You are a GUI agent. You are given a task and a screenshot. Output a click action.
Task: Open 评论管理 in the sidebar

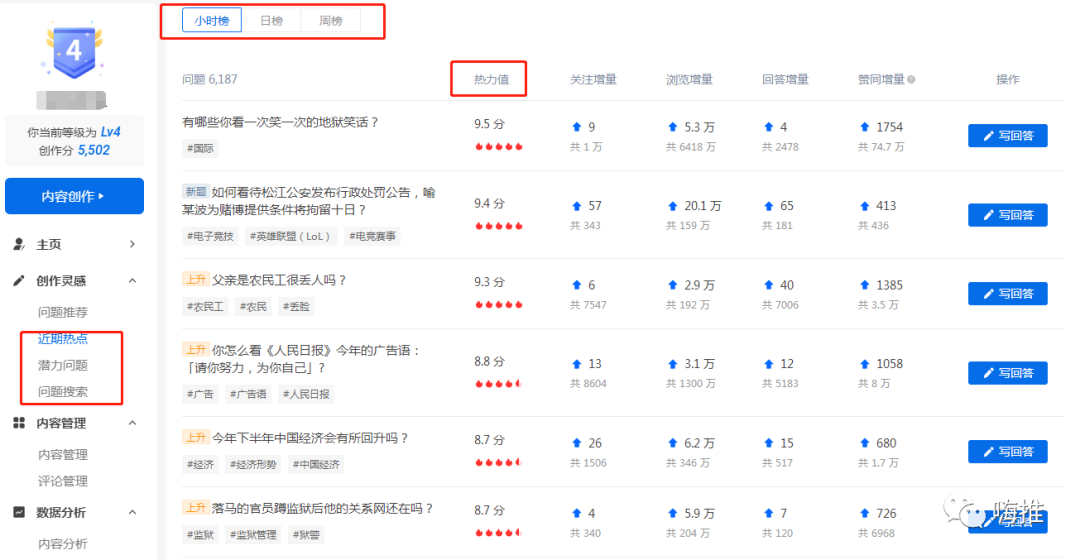tap(63, 481)
